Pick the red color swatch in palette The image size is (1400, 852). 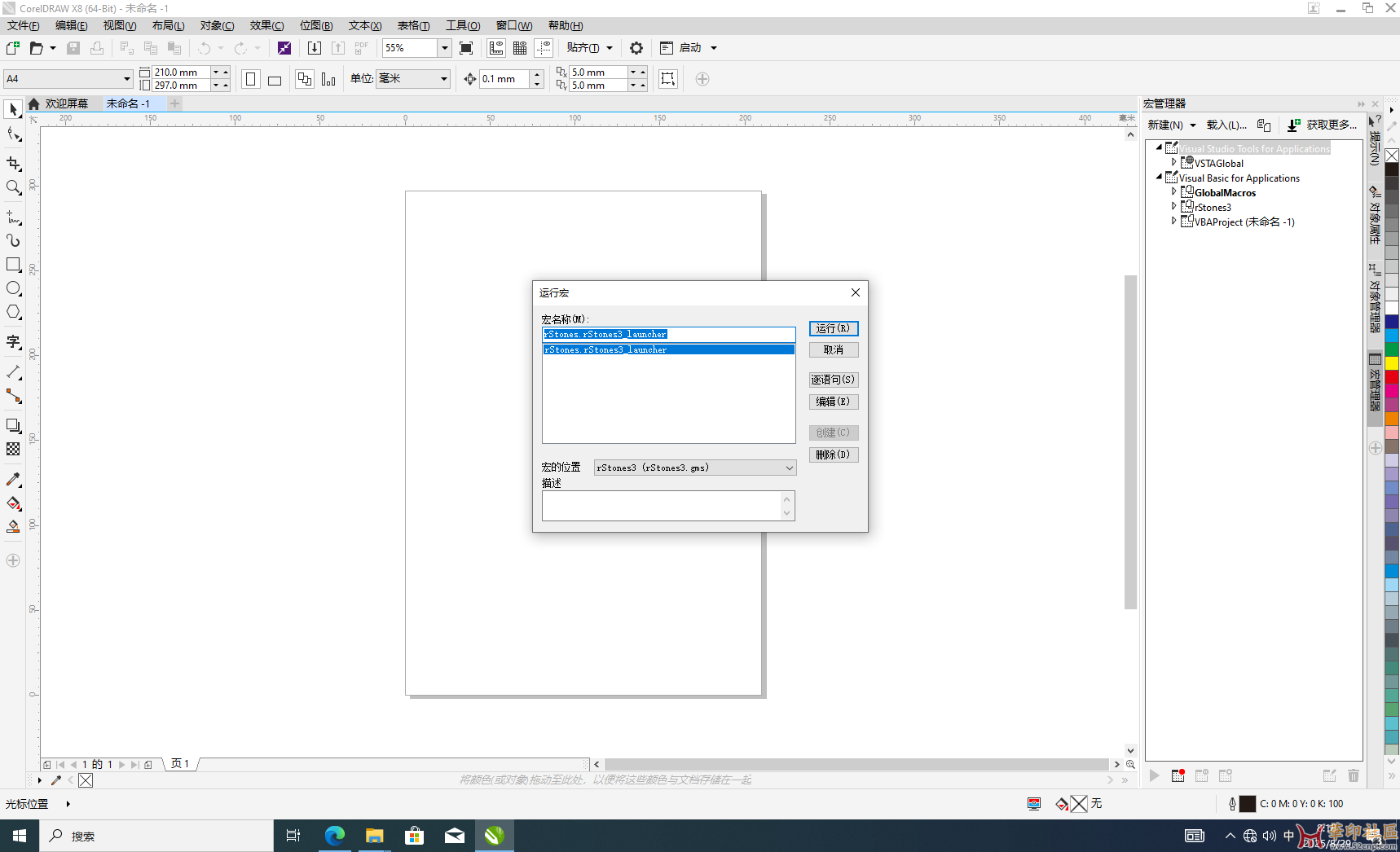point(1392,377)
